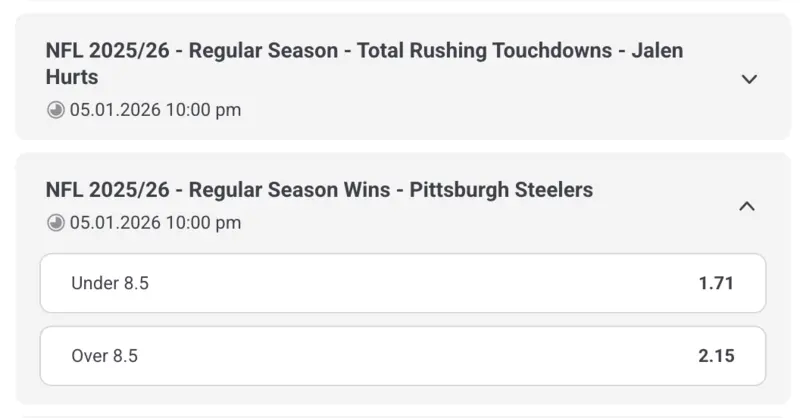Click the 2.15 odds value
This screenshot has height=418, width=800.
(x=716, y=355)
